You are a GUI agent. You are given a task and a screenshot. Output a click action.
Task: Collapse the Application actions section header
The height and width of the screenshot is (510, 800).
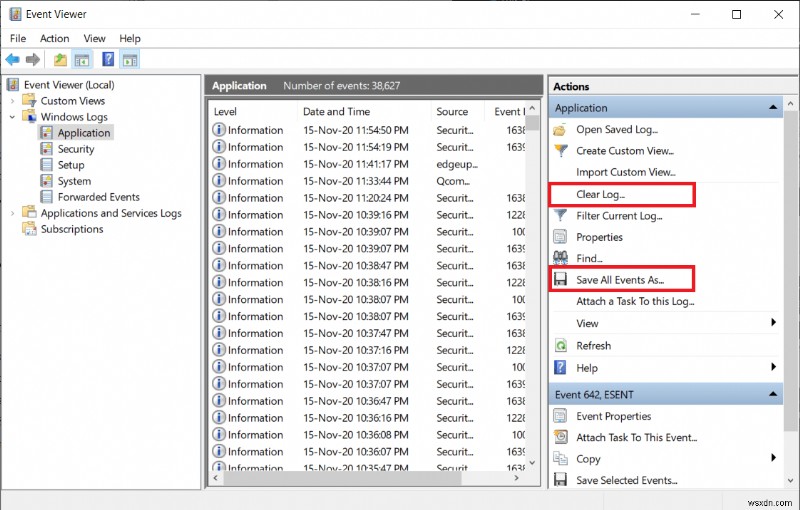click(773, 108)
